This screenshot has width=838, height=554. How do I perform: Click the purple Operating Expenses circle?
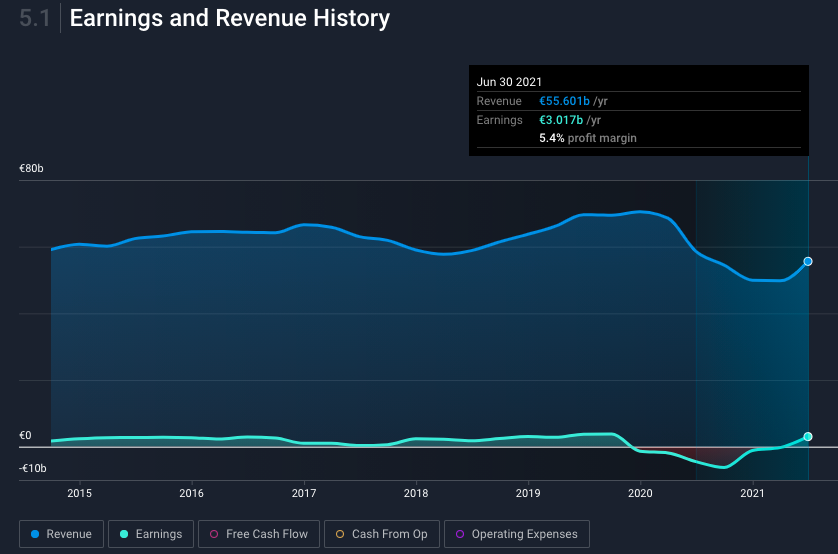pyautogui.click(x=460, y=534)
